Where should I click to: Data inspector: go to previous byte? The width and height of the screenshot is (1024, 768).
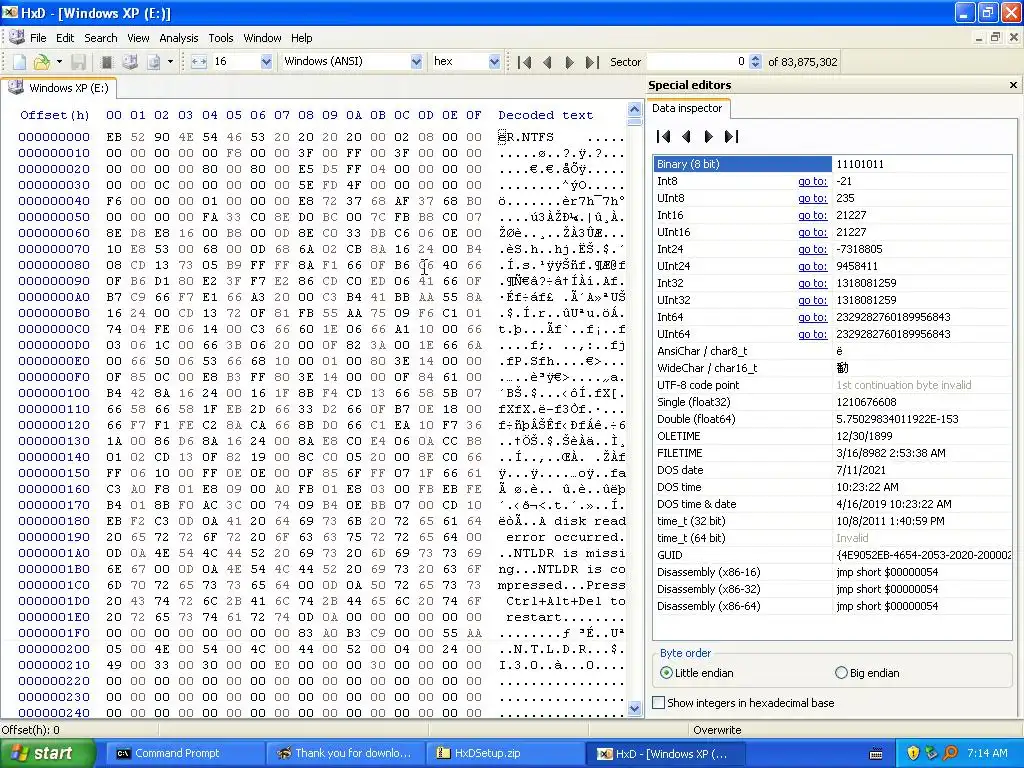(x=686, y=136)
